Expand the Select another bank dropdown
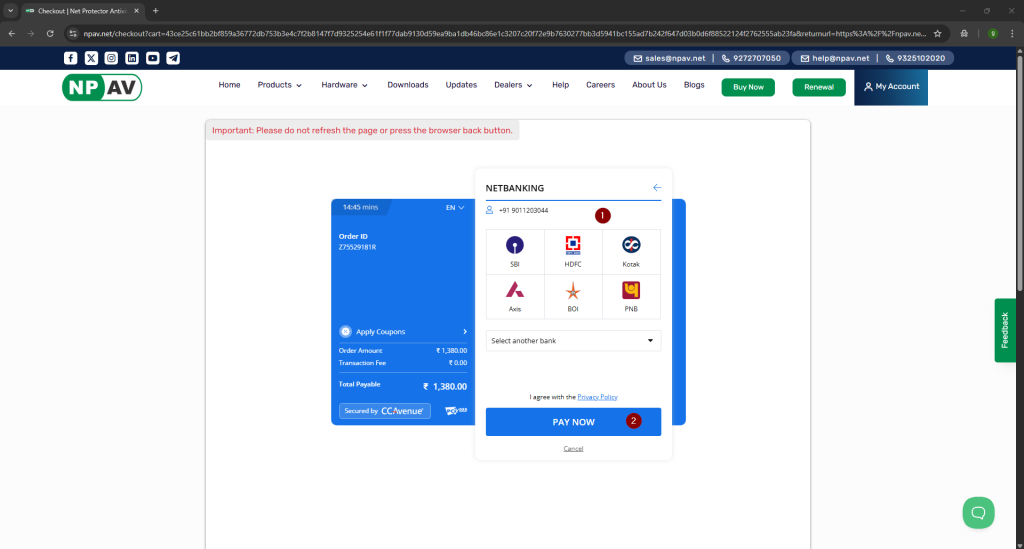 pyautogui.click(x=573, y=341)
